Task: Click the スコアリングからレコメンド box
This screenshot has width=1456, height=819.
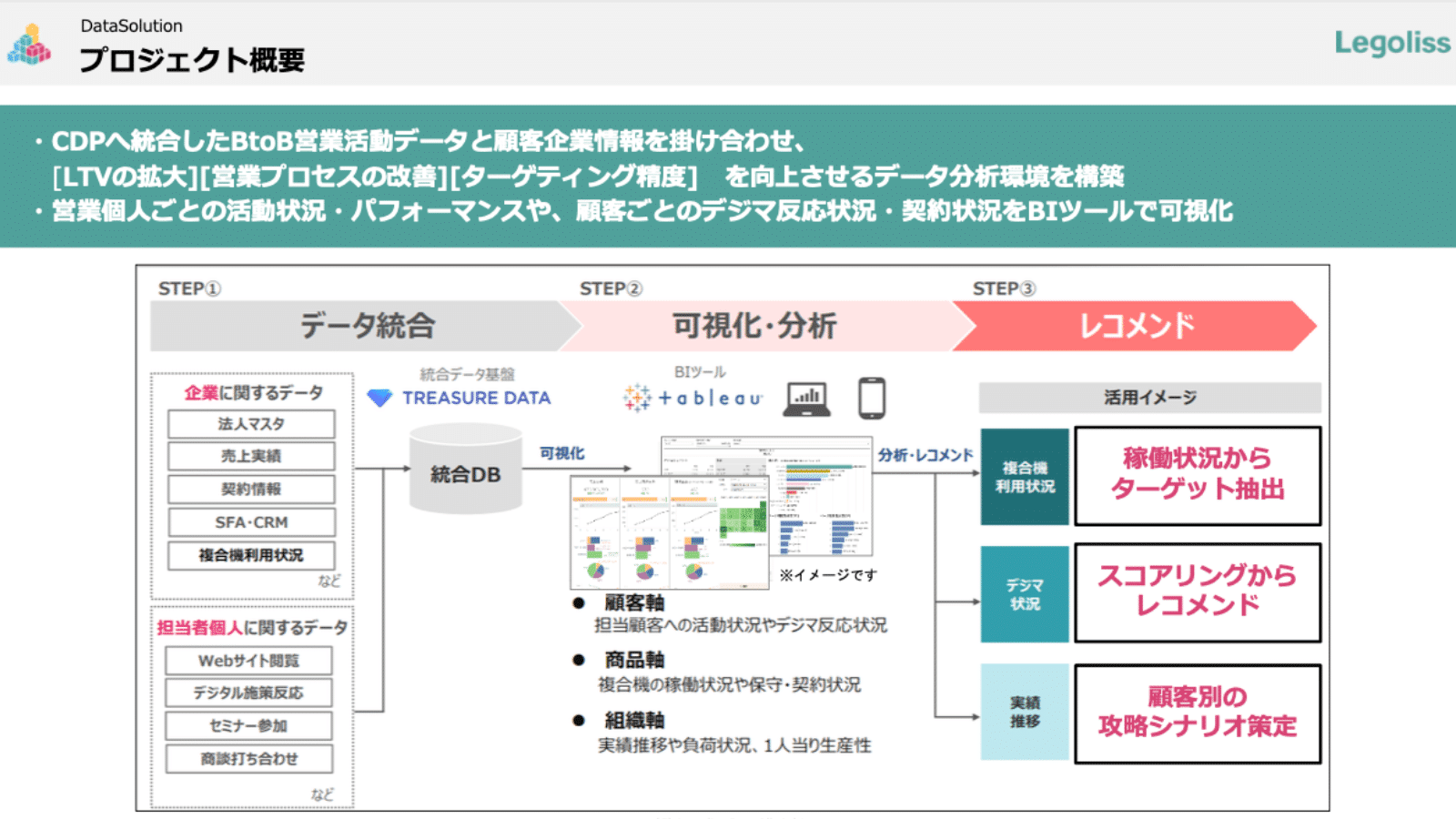Action: click(1197, 592)
